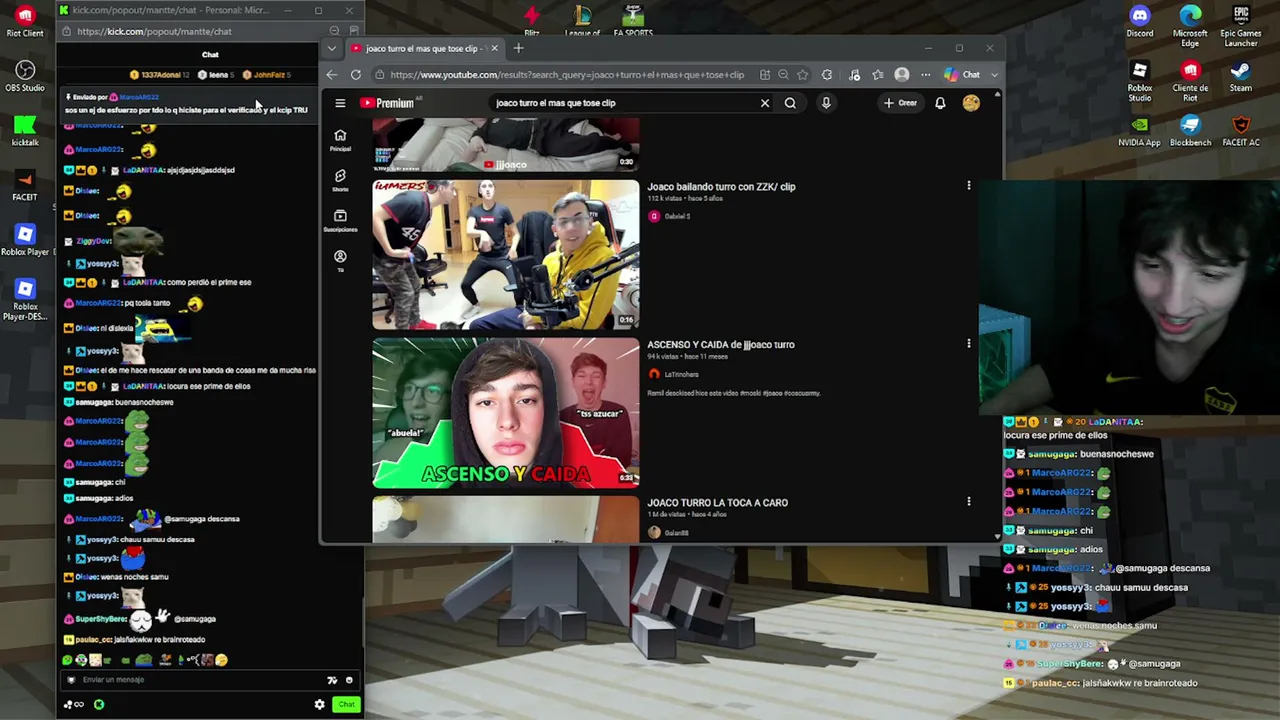The image size is (1280, 720).
Task: Go back in the YouTube browser window
Action: pos(332,75)
